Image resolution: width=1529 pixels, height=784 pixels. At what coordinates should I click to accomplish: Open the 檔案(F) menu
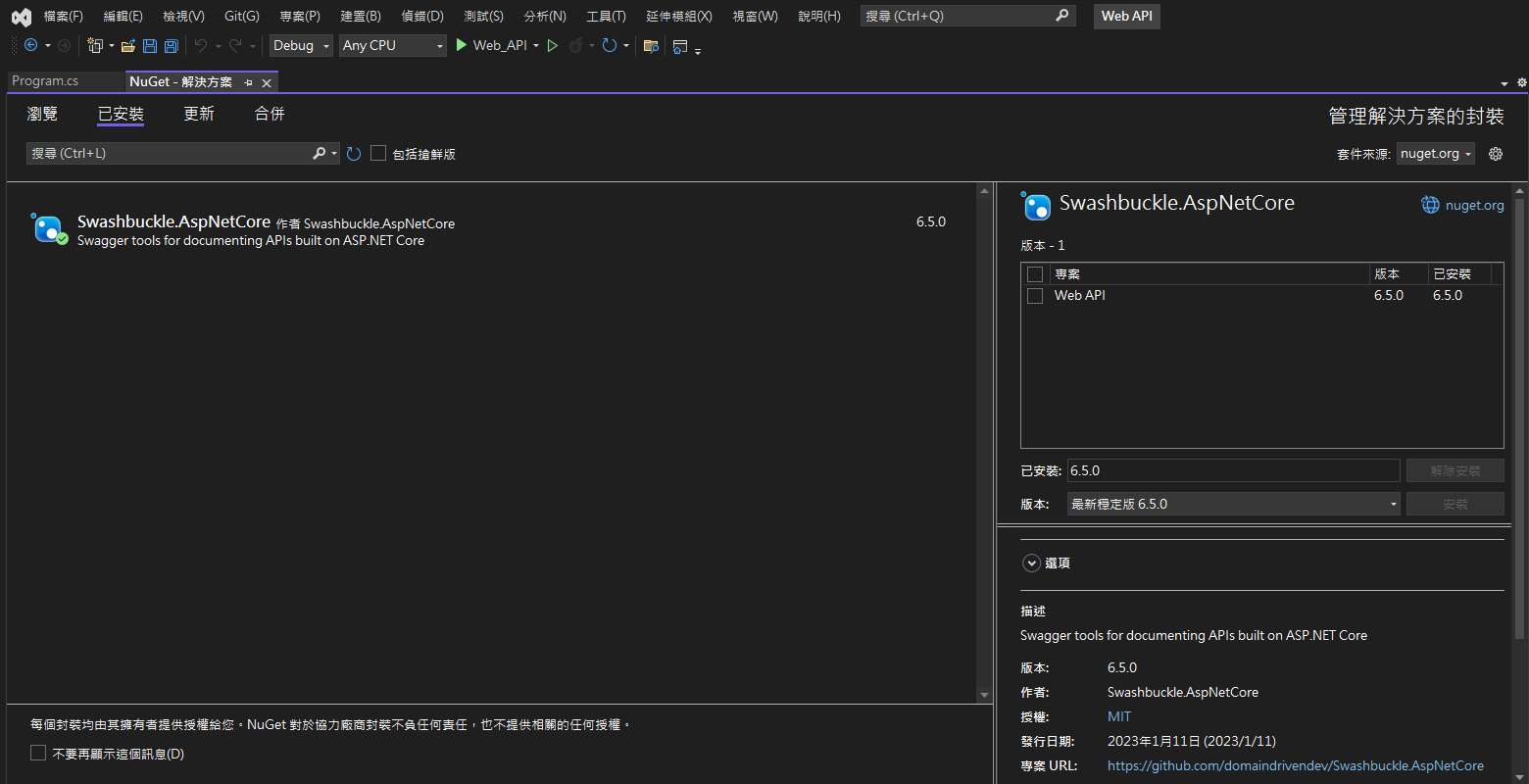point(64,16)
